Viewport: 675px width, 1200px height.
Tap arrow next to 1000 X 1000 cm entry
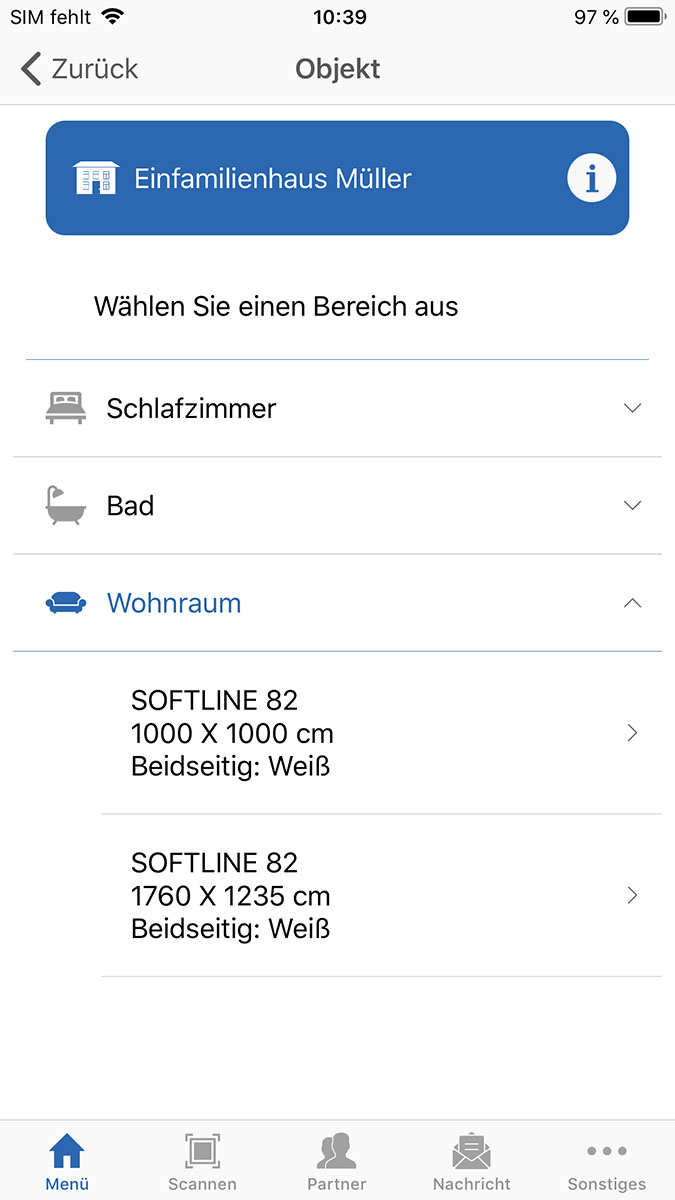pos(632,733)
